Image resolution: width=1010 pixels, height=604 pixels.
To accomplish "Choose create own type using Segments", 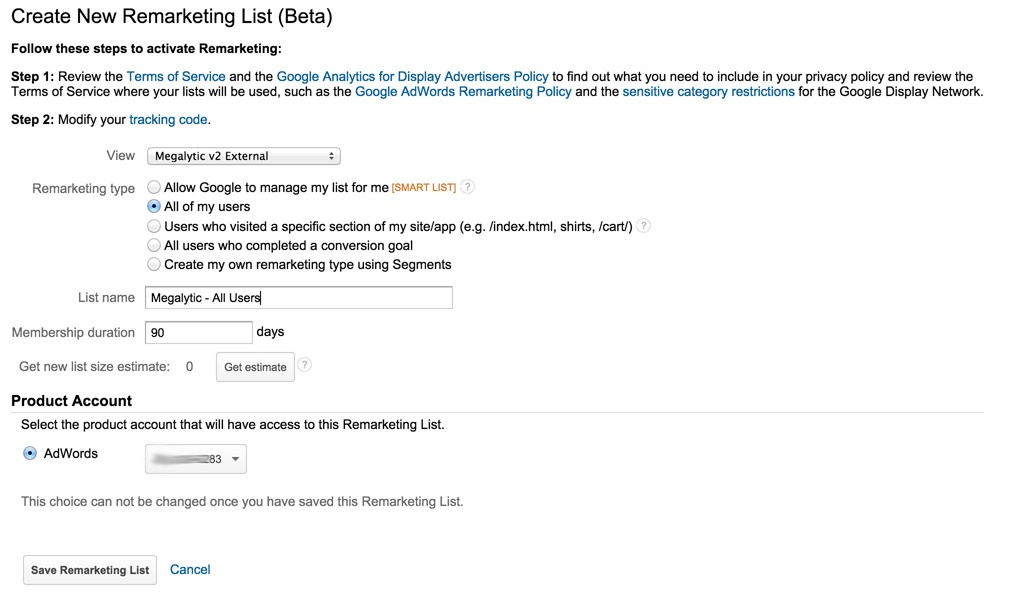I will point(154,264).
